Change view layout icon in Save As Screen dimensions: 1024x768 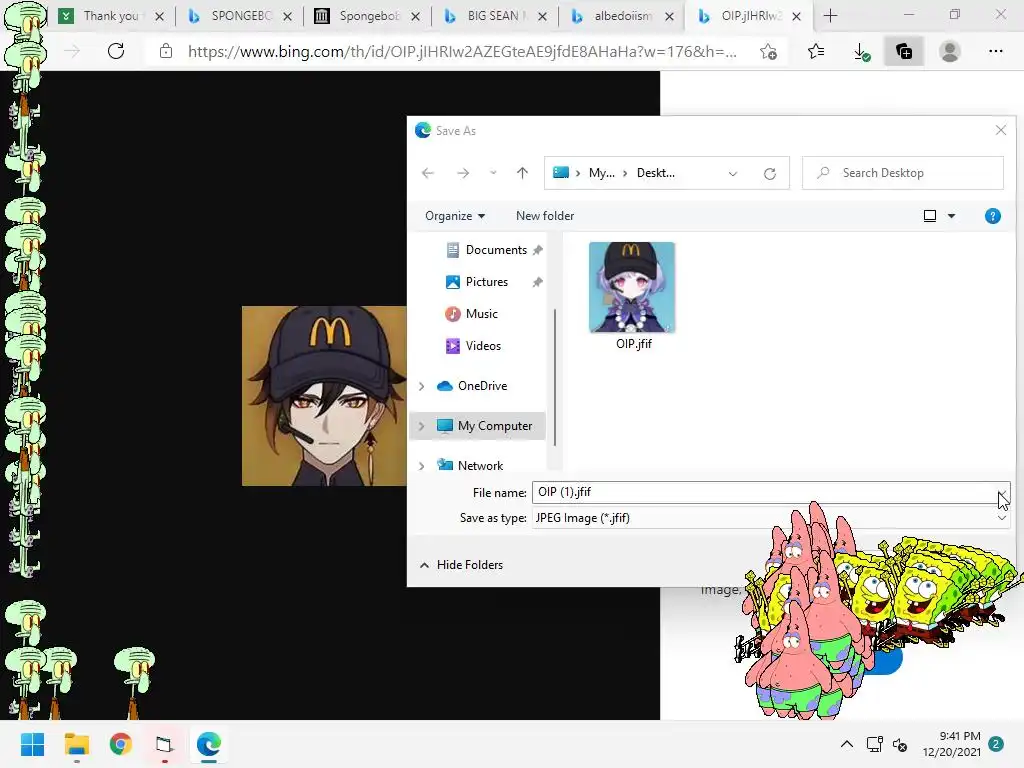click(930, 216)
